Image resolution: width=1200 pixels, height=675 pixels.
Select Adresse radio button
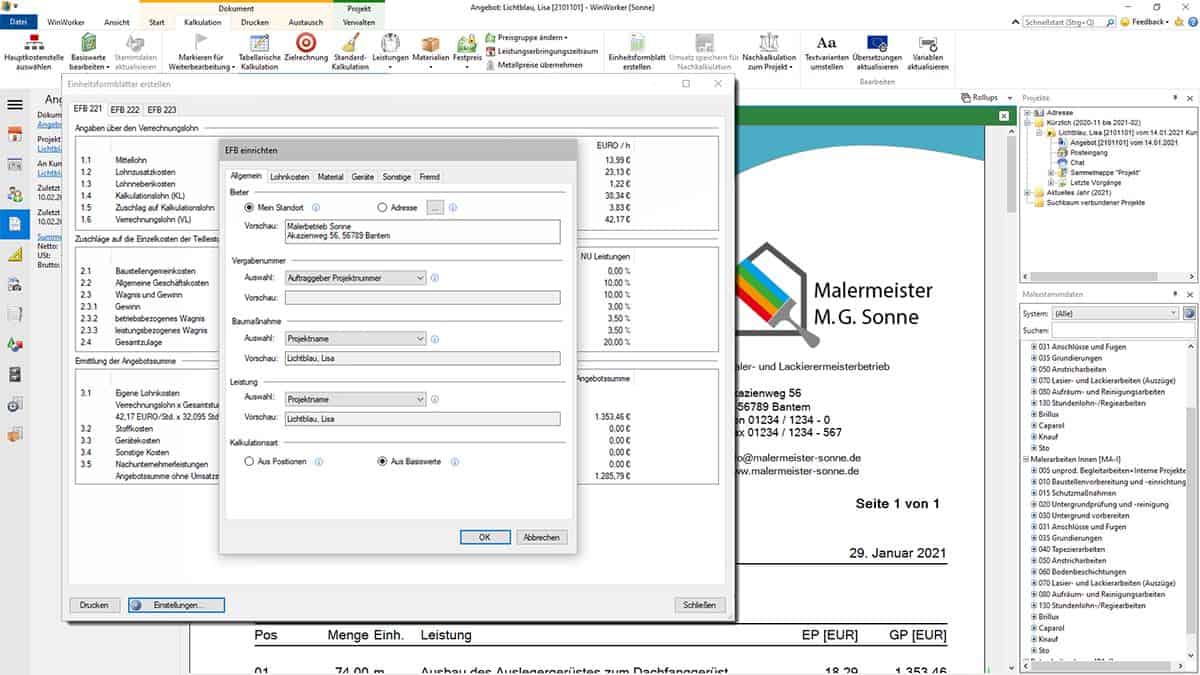pos(382,207)
